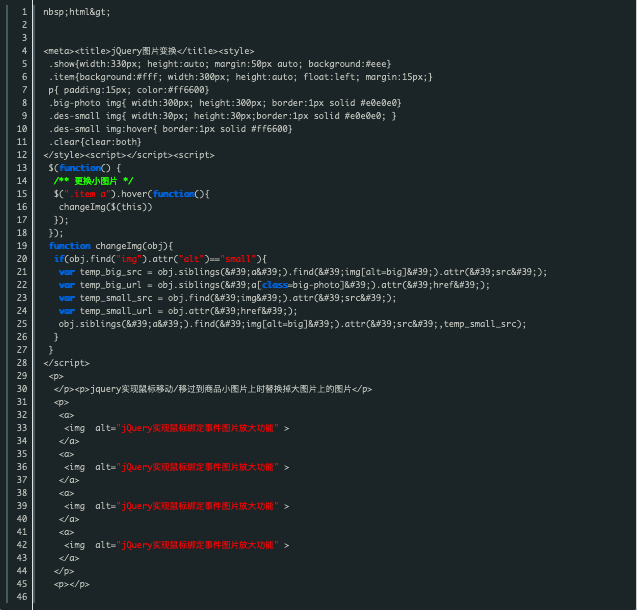Image resolution: width=637 pixels, height=610 pixels.
Task: Click '$(function() {' on line 13
Action: pos(84,168)
